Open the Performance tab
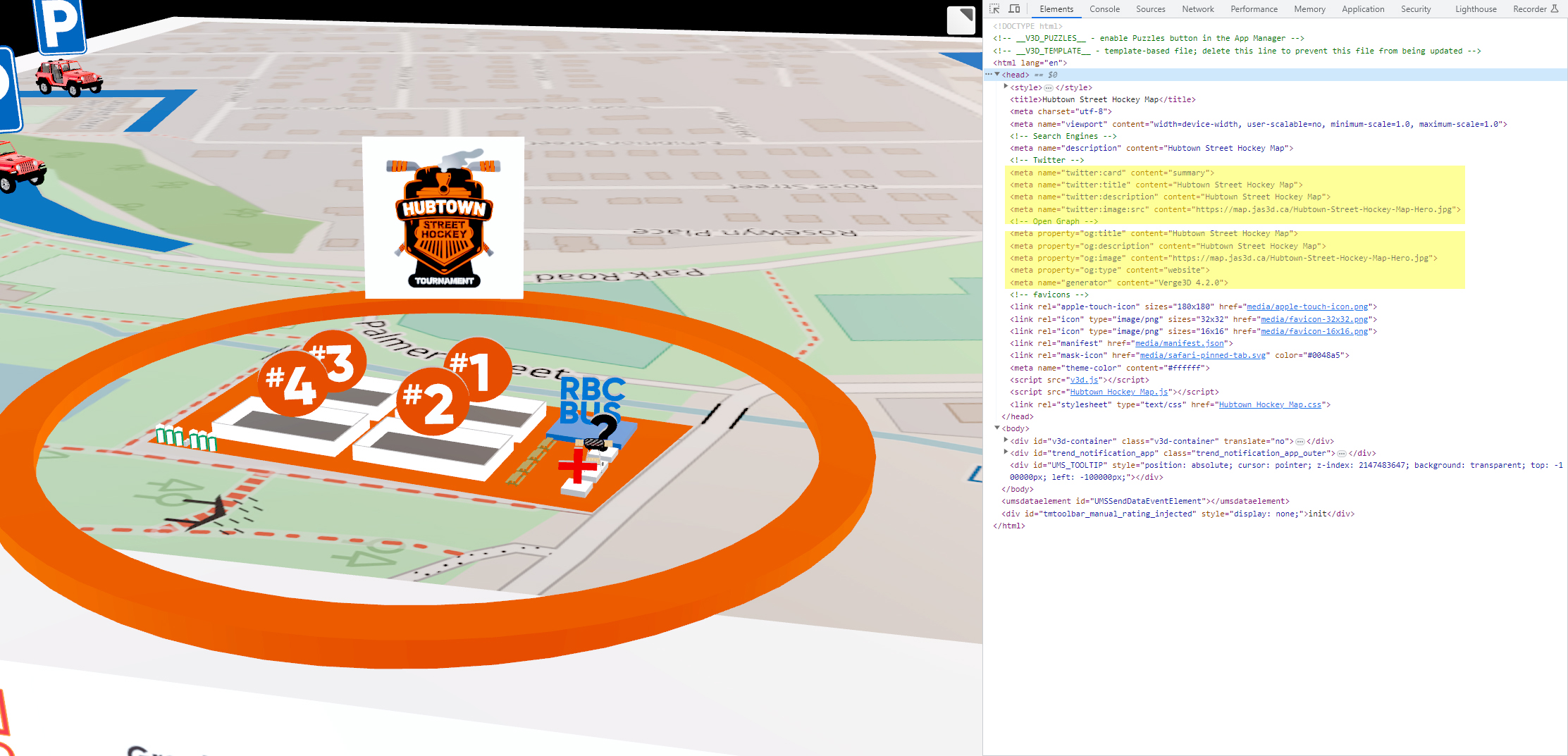 pos(1254,9)
